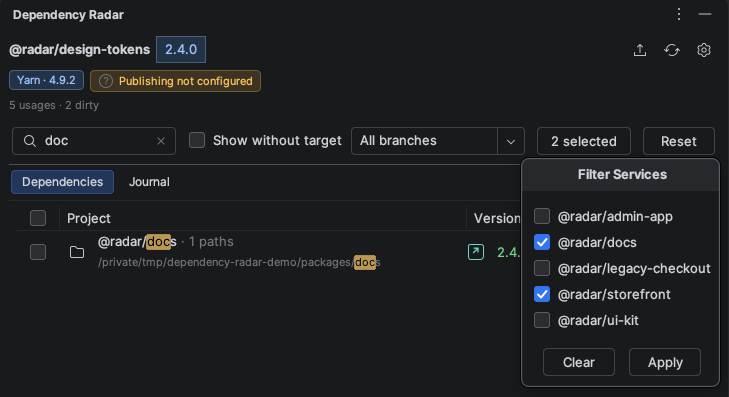Click Clear in the Filter Services popup

(x=579, y=362)
